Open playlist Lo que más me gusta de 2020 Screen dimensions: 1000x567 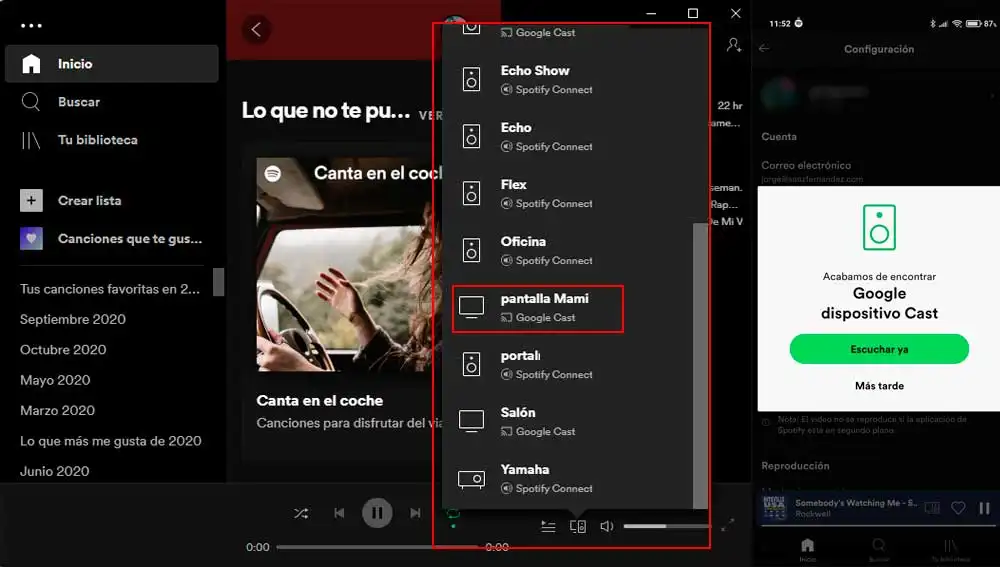(110, 441)
